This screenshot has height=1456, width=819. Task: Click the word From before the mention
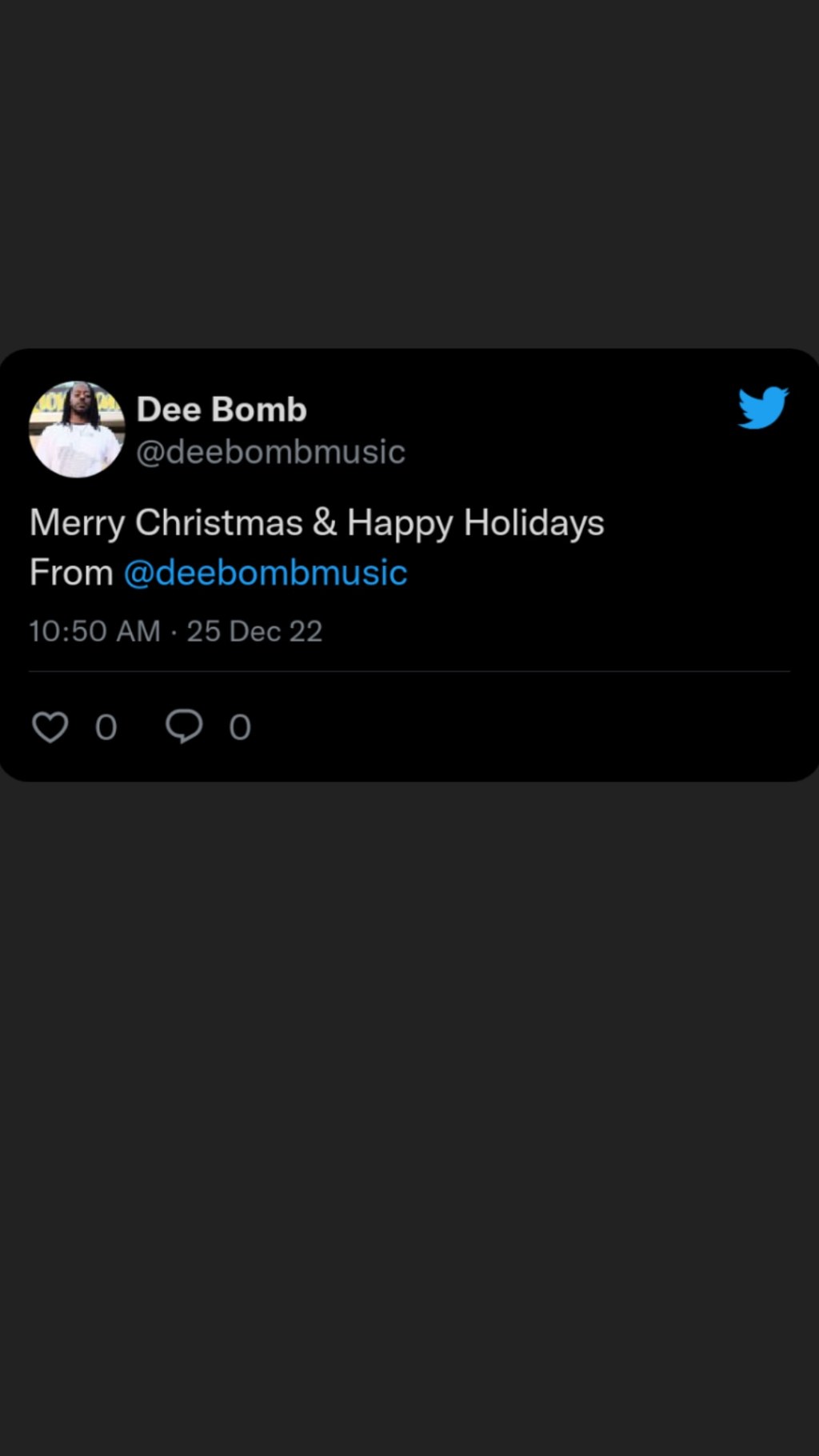71,573
